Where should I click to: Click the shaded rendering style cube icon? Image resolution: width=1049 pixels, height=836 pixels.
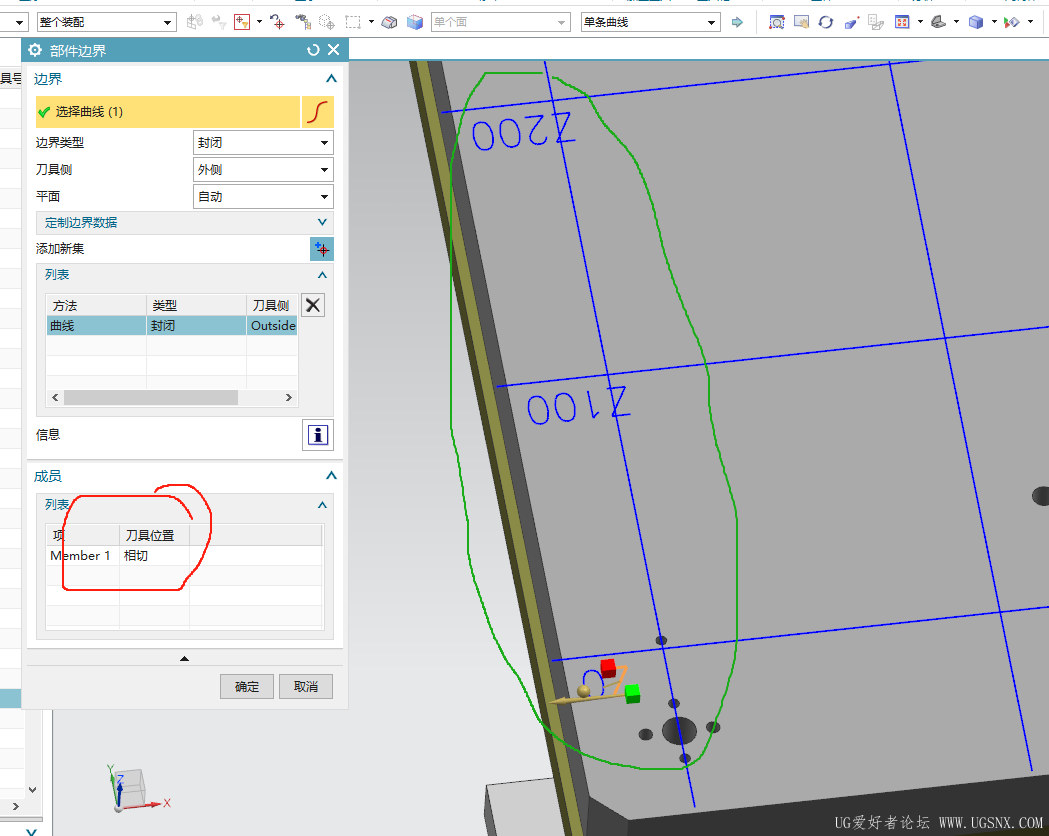pos(976,22)
